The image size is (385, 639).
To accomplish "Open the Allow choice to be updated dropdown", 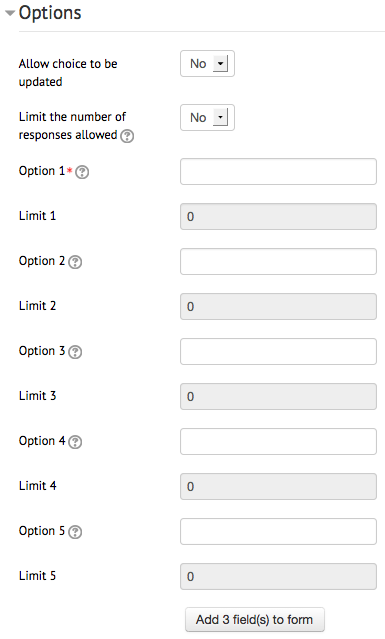I will point(207,64).
